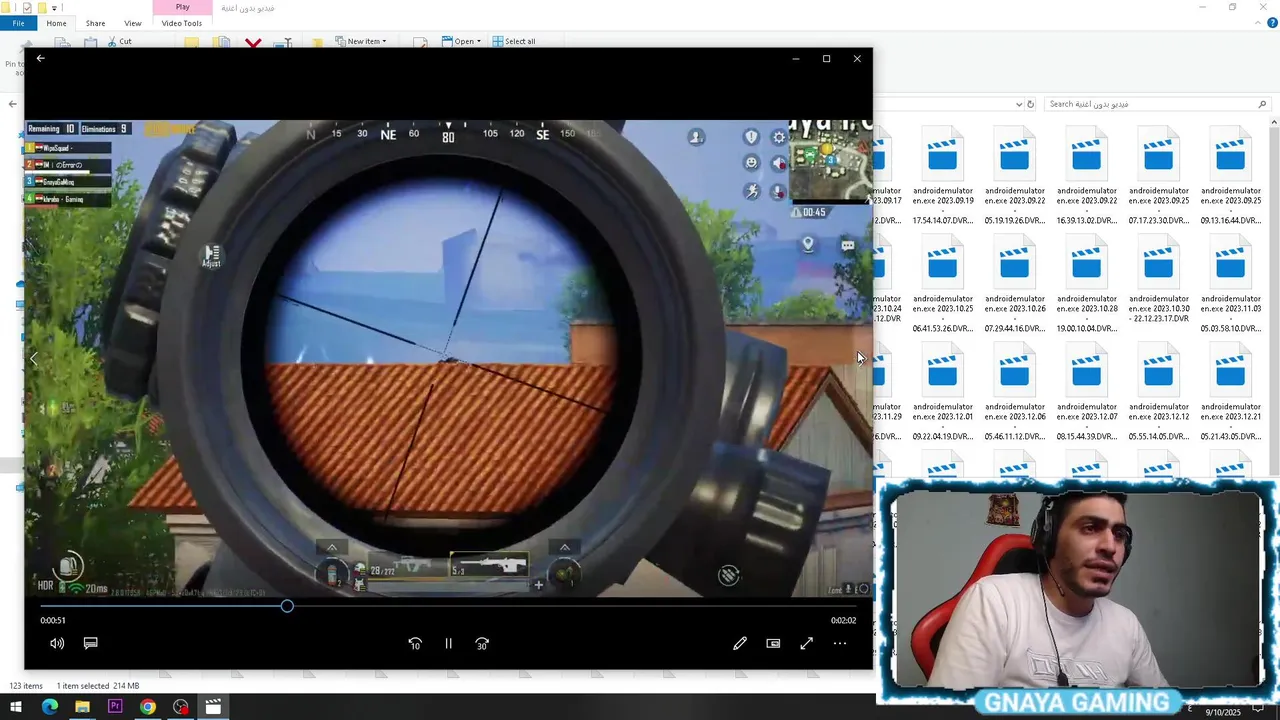Launch Microsoft Edge from taskbar
This screenshot has height=720, width=1280.
click(x=49, y=707)
